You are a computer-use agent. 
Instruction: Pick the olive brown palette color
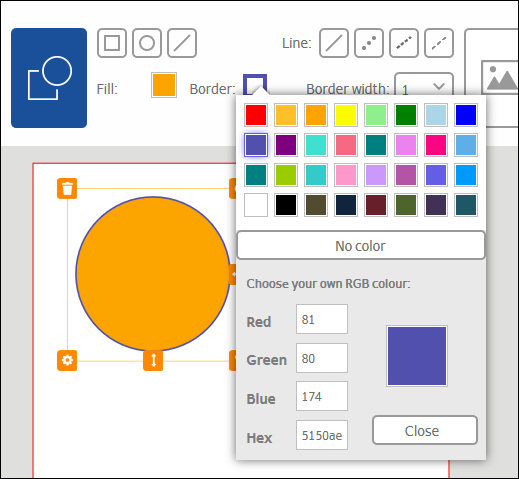(x=316, y=205)
